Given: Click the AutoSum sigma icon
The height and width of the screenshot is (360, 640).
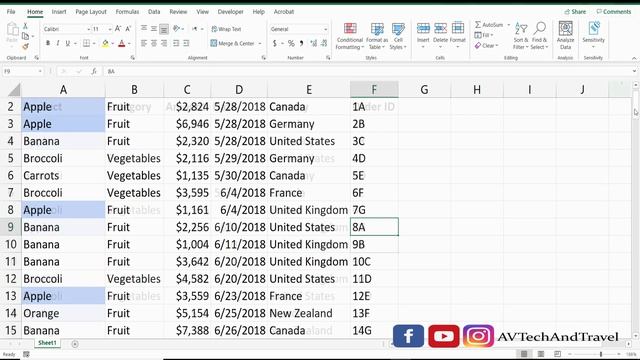Looking at the screenshot, I should click(x=478, y=25).
